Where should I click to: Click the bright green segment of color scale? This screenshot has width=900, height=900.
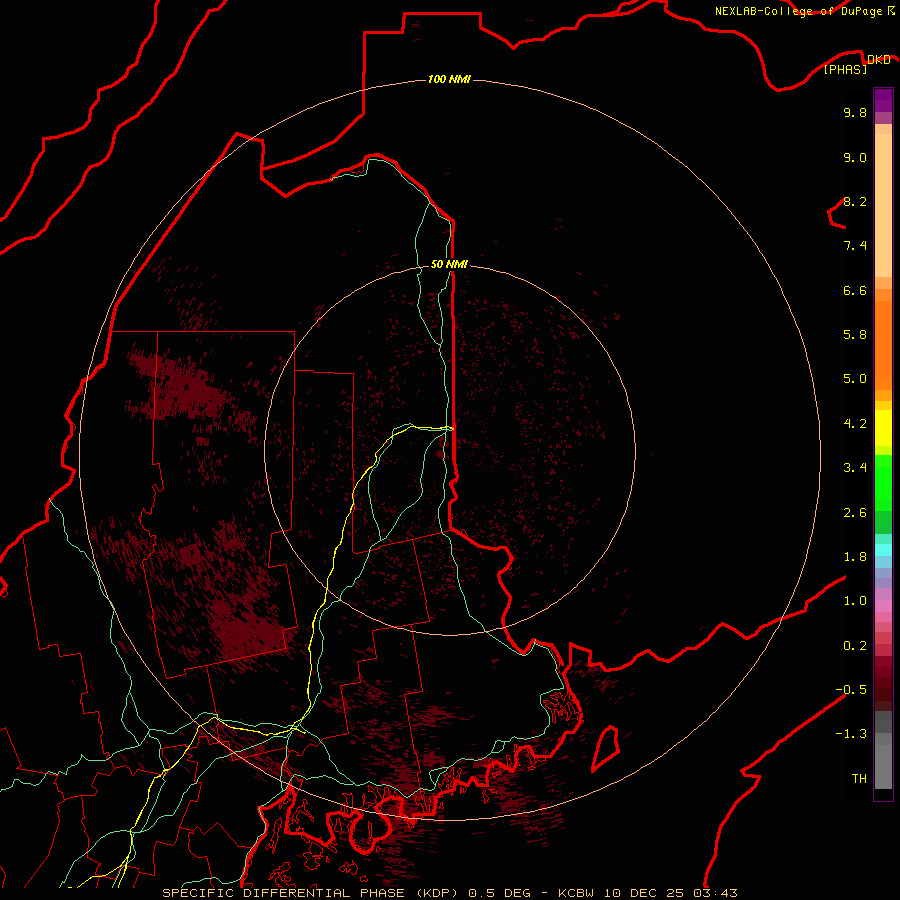coord(883,482)
